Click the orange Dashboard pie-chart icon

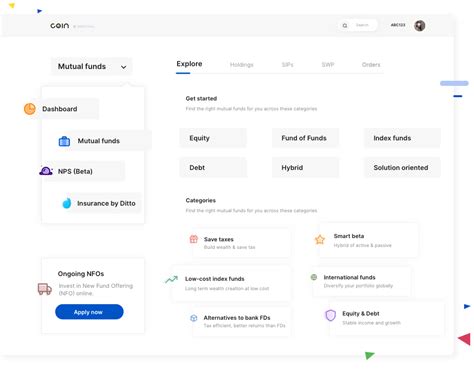tap(30, 109)
